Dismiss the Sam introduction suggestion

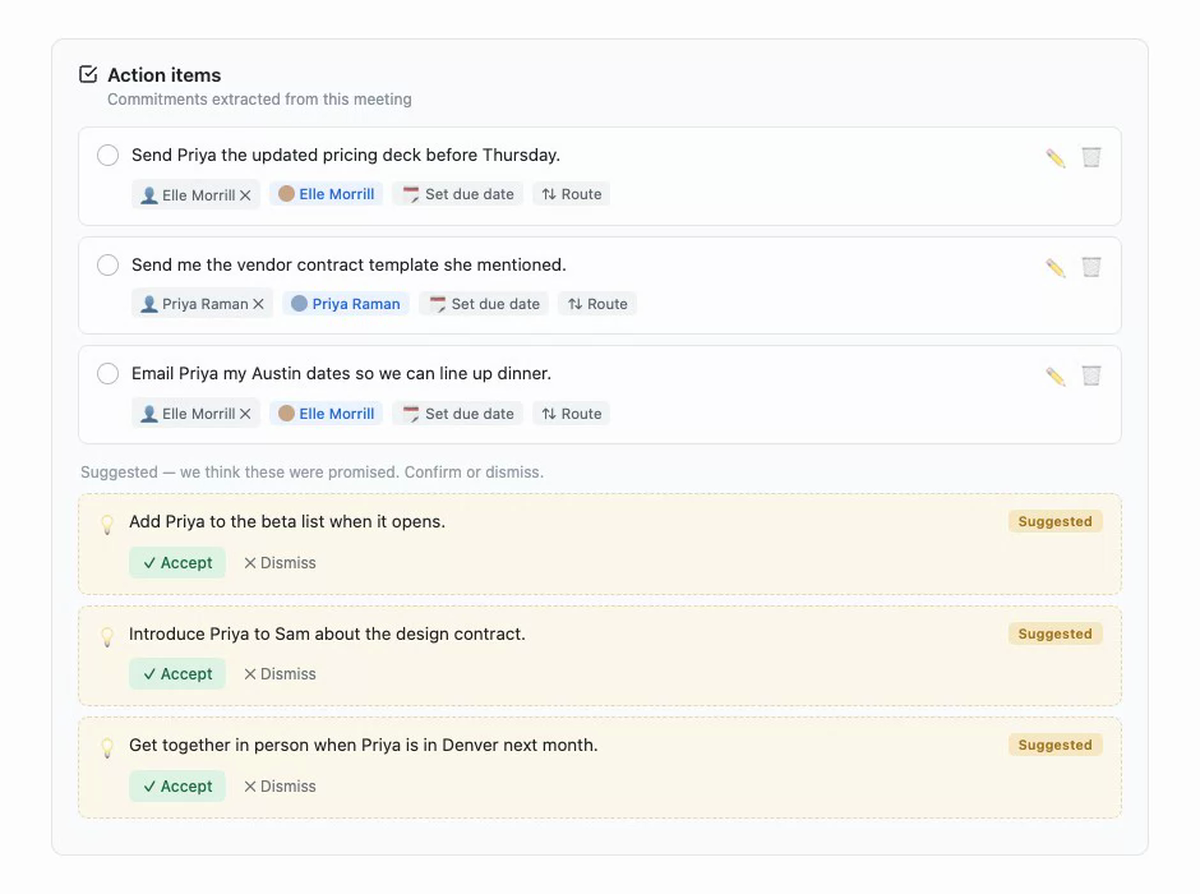point(280,674)
